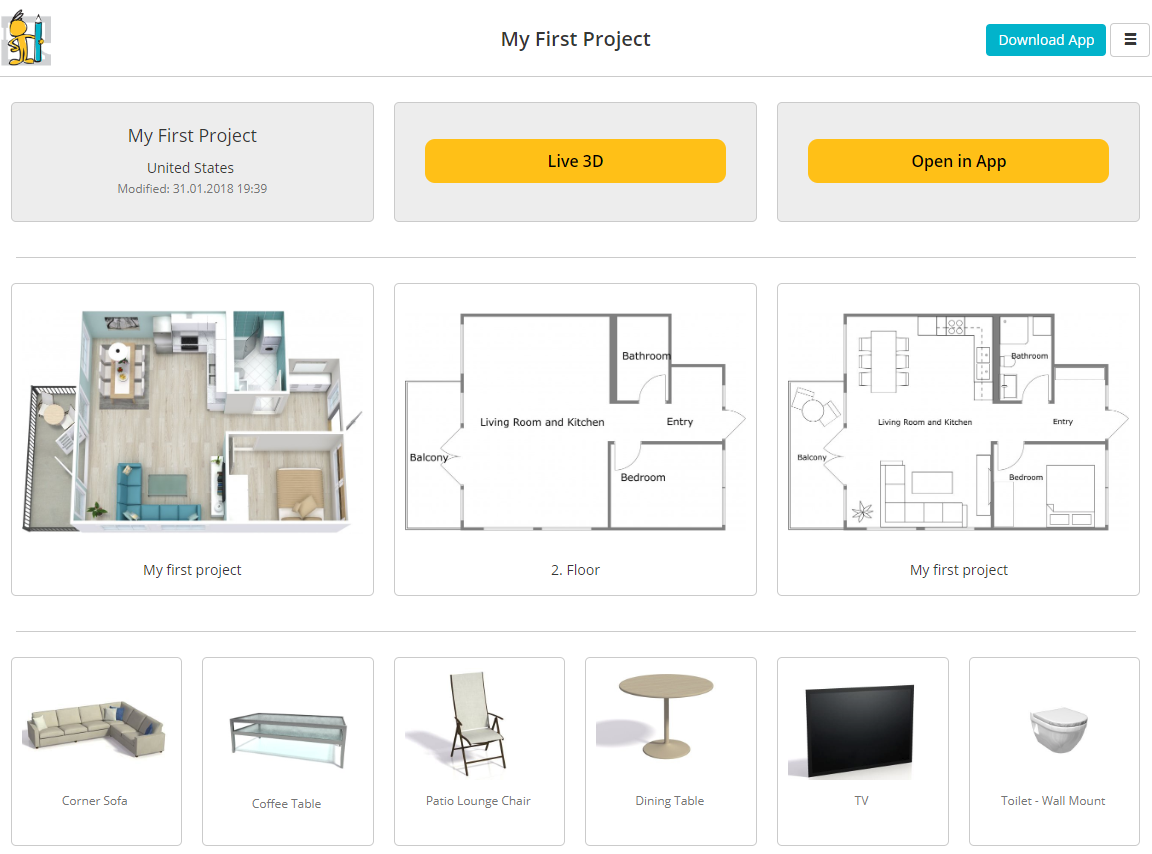The image size is (1152, 854).
Task: Click 'My first project' caption under 3D plan
Action: point(192,570)
